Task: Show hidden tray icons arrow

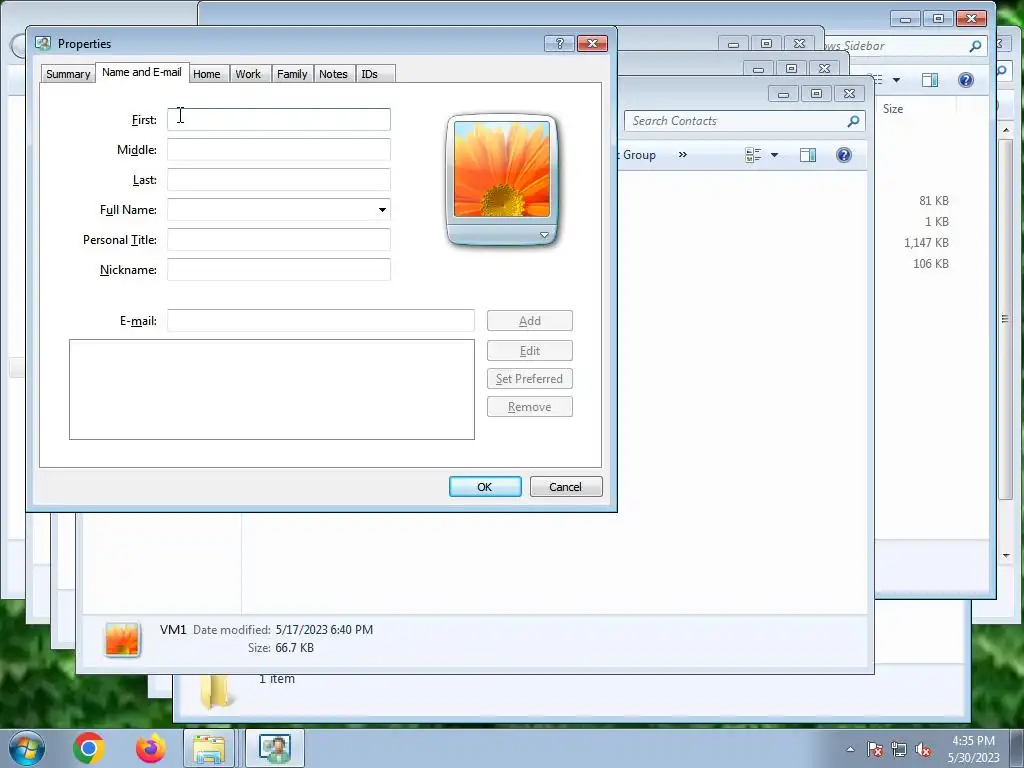Action: 850,749
